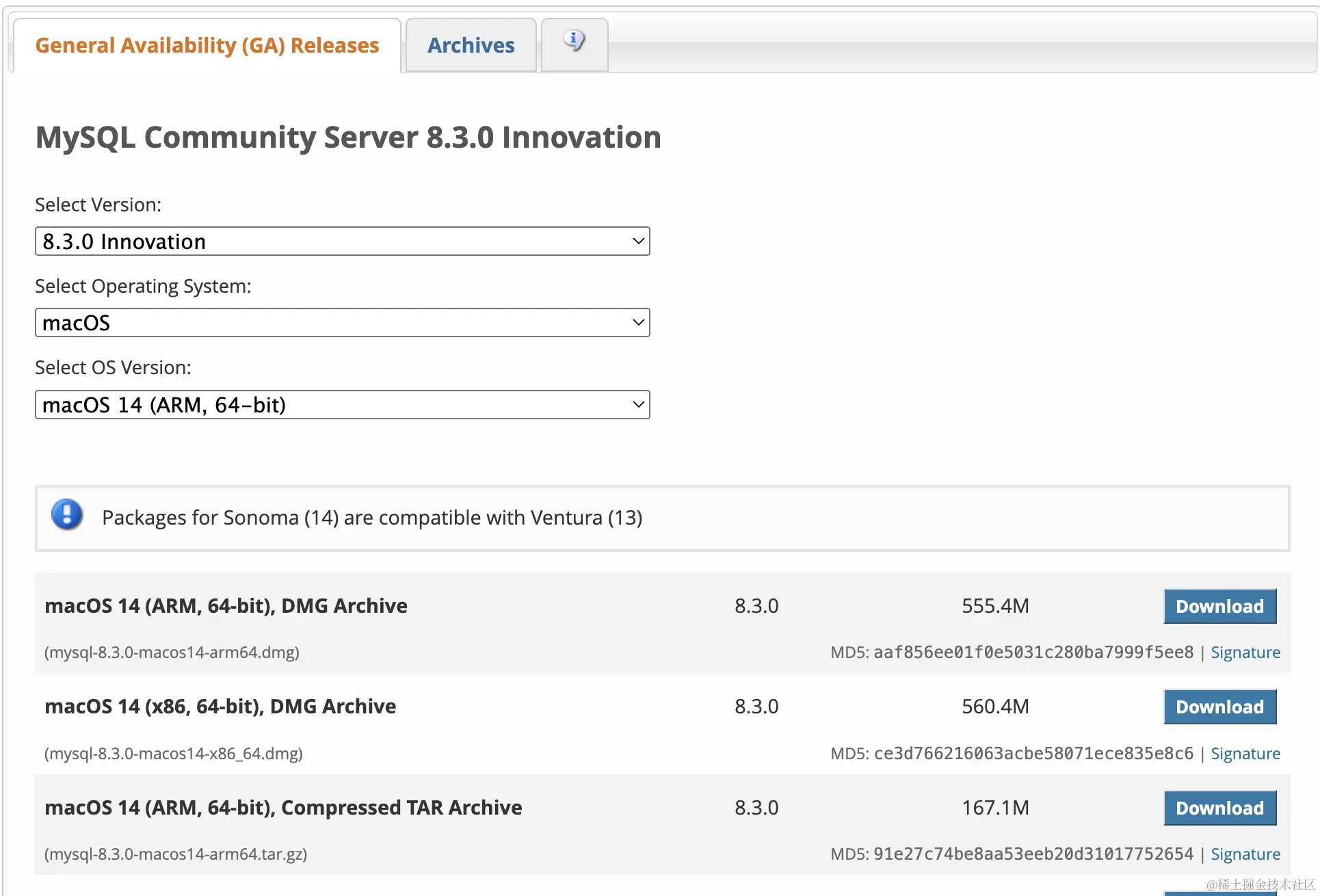
Task: Click the MD5 hash aaf856ee01f0e5031c280ba7999f5ee8
Action: [x=1033, y=653]
